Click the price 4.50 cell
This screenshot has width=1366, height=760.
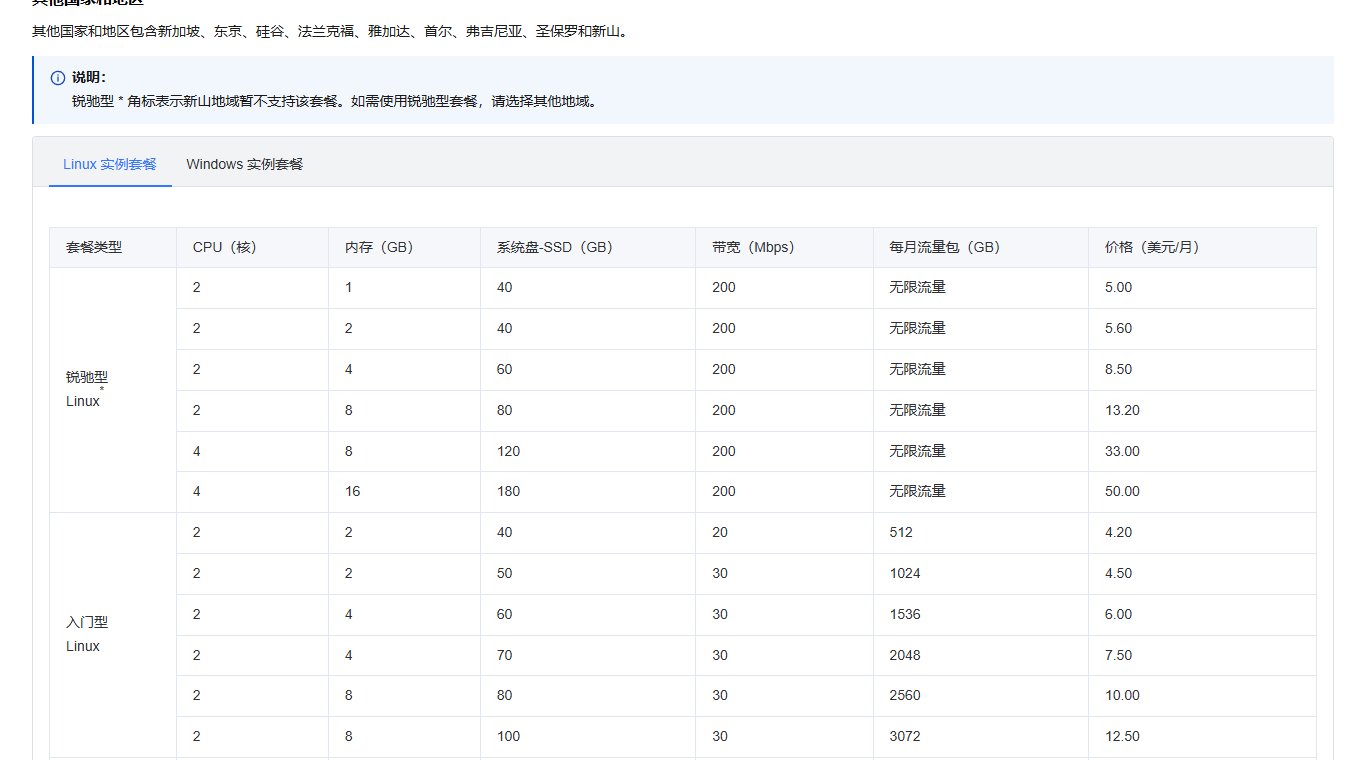click(x=1202, y=573)
